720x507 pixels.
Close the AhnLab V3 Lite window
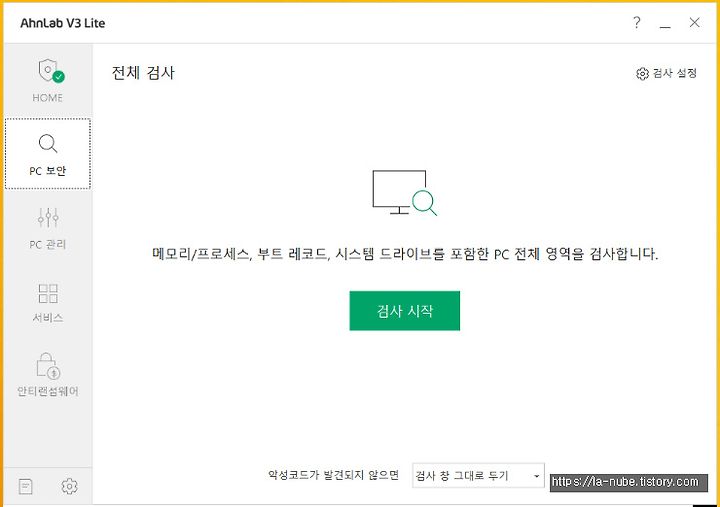coord(694,23)
